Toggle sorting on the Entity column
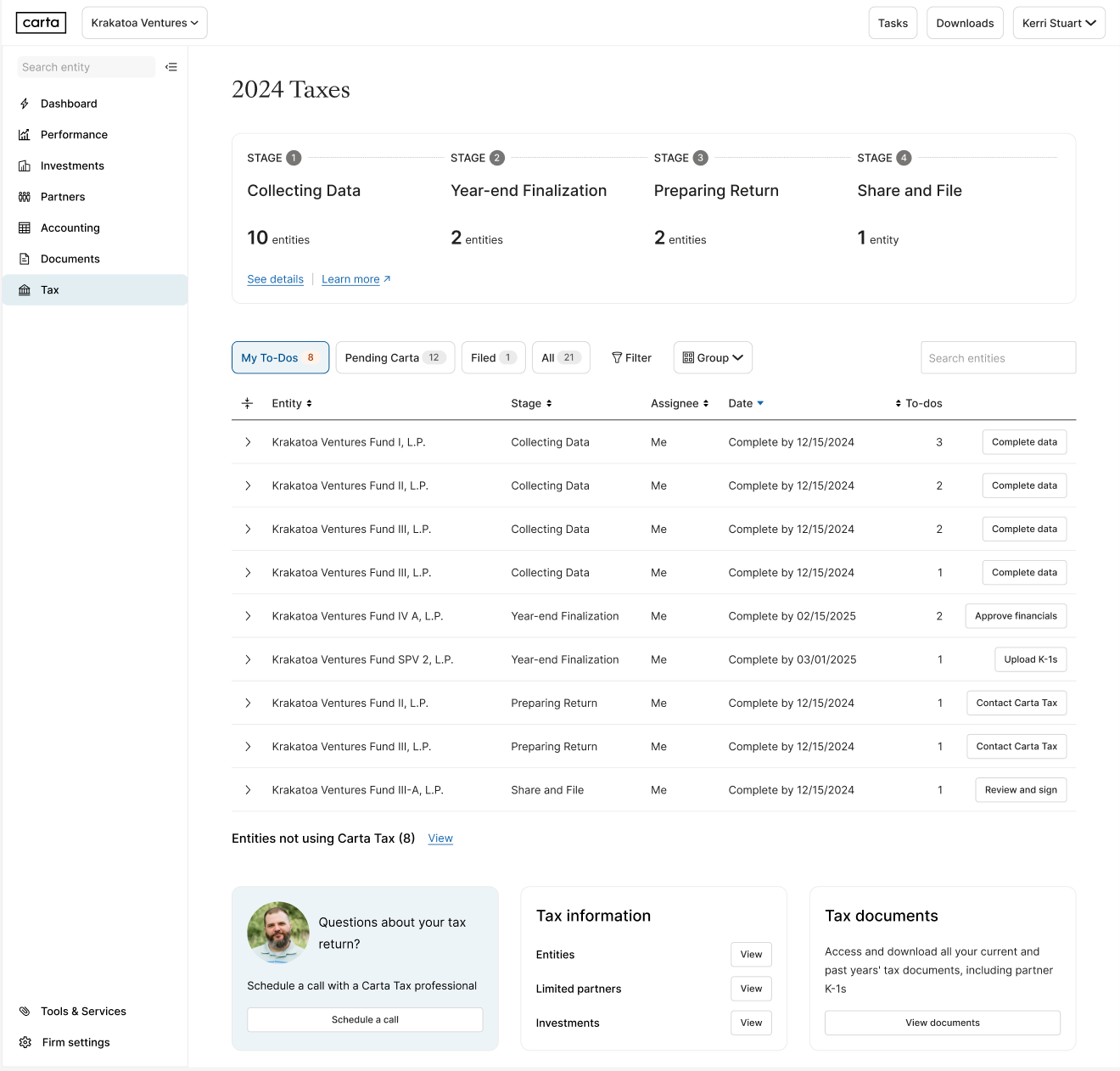The width and height of the screenshot is (1120, 1071). click(x=291, y=403)
